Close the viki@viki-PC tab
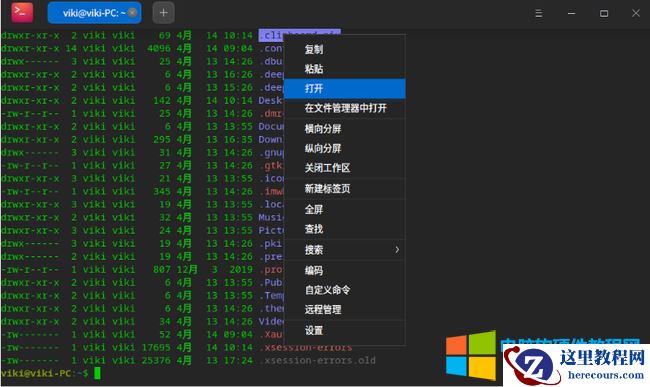650x387 pixels. [132, 13]
